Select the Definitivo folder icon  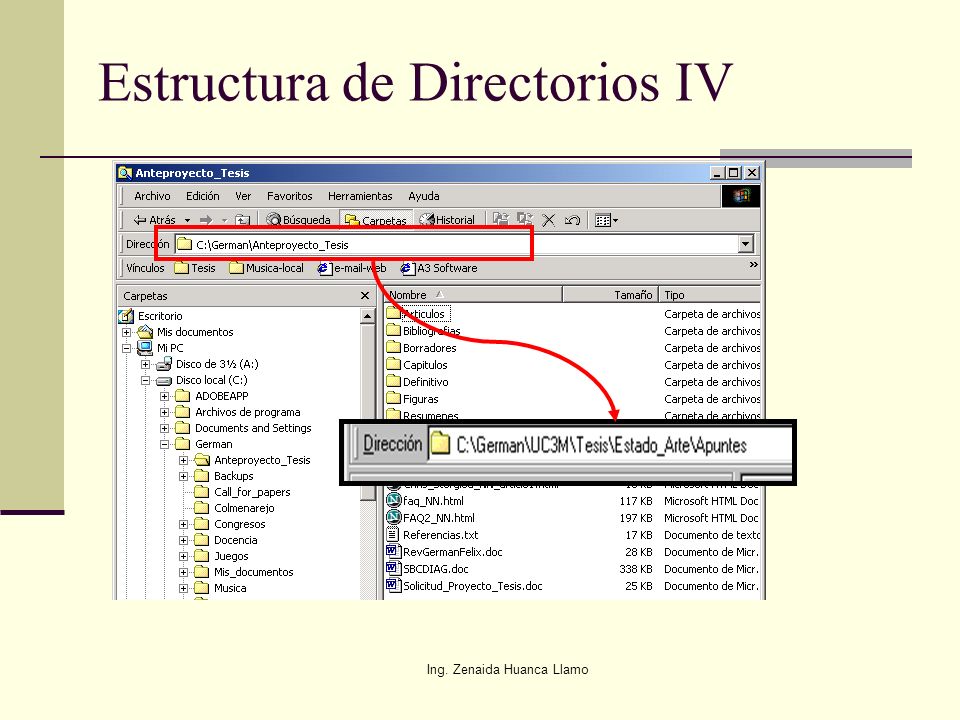[394, 381]
